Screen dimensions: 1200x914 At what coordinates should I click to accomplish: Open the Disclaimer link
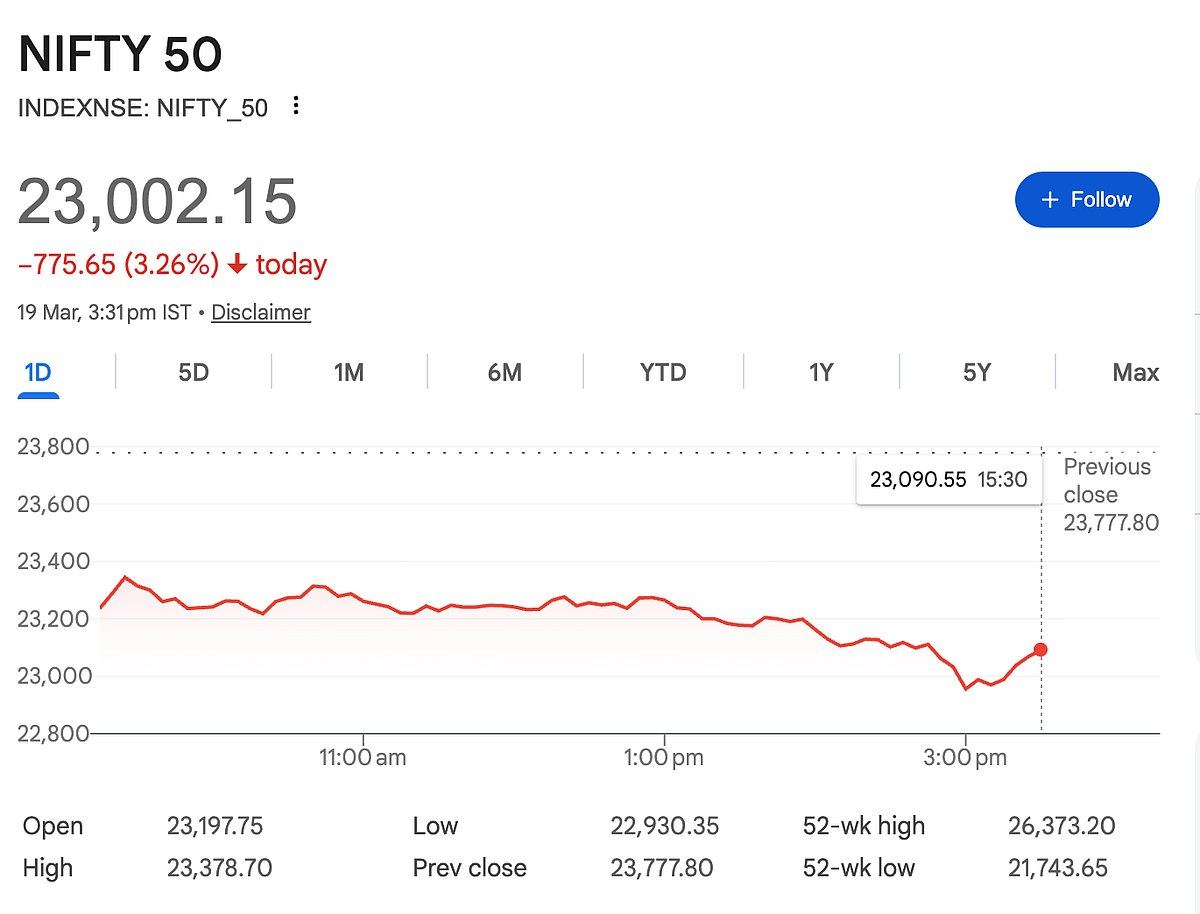[x=261, y=313]
